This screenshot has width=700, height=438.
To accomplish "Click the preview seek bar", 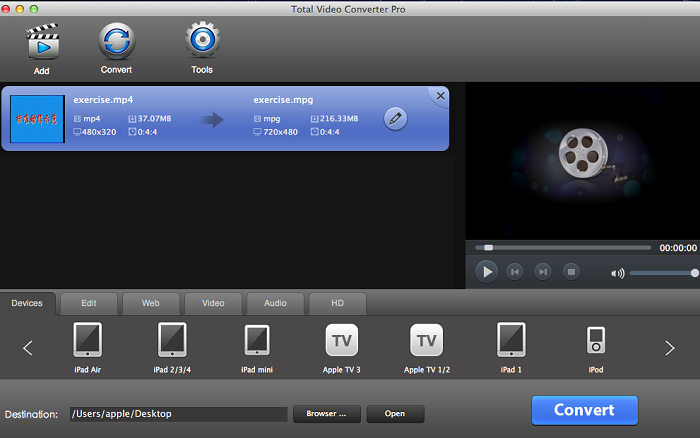I will [563, 247].
